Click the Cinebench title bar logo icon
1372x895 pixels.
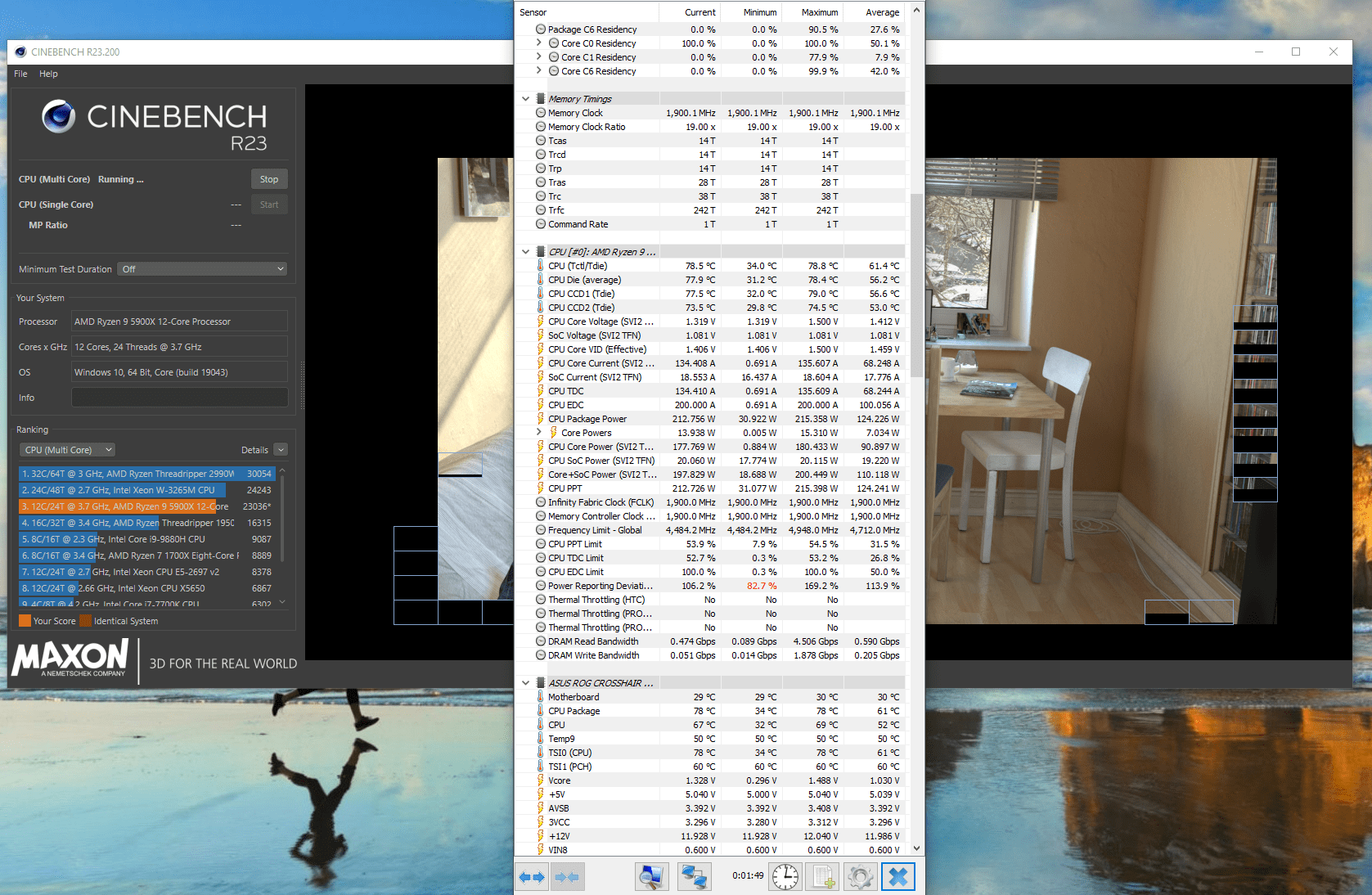20,52
